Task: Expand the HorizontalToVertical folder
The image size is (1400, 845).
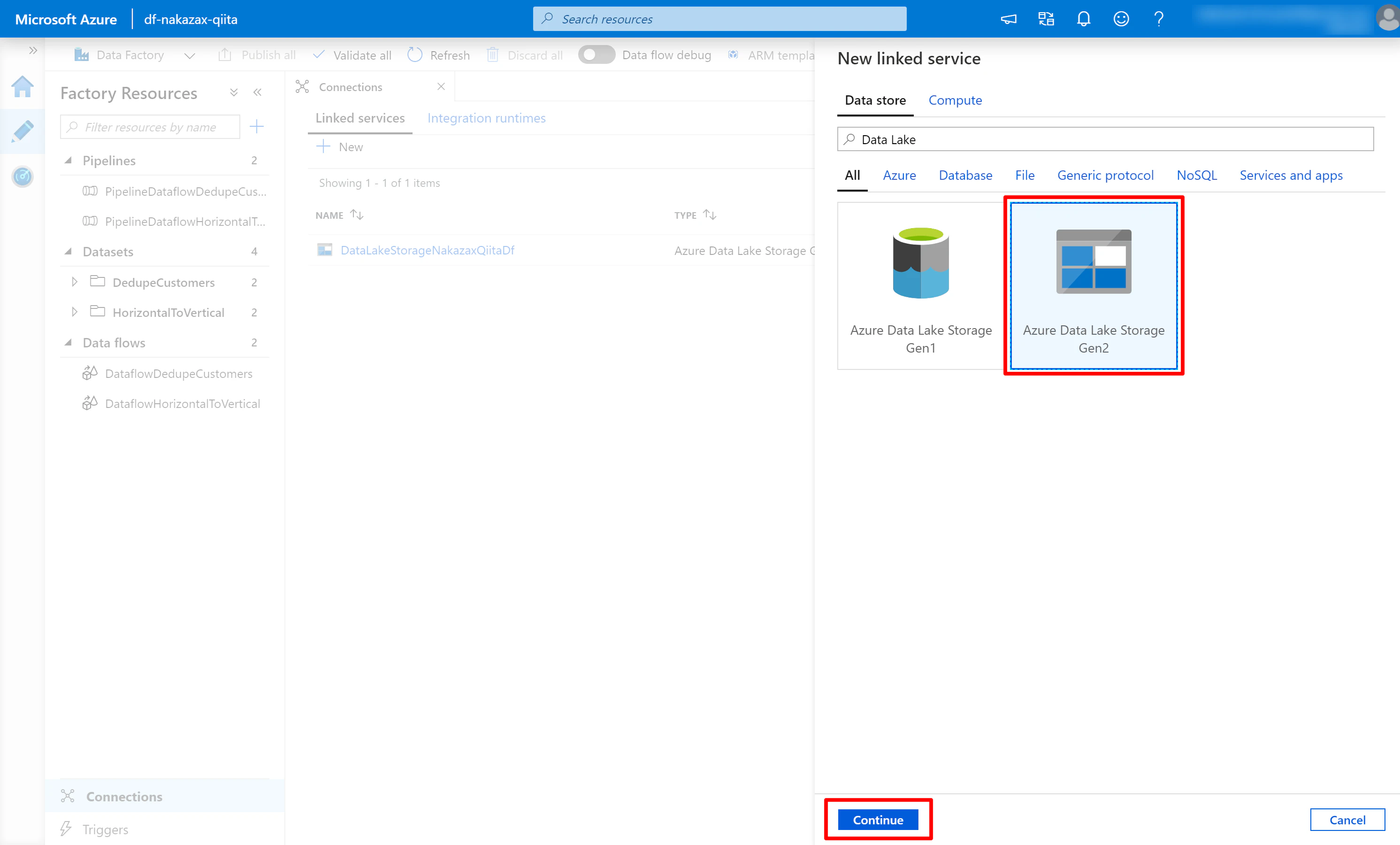Action: pos(75,312)
